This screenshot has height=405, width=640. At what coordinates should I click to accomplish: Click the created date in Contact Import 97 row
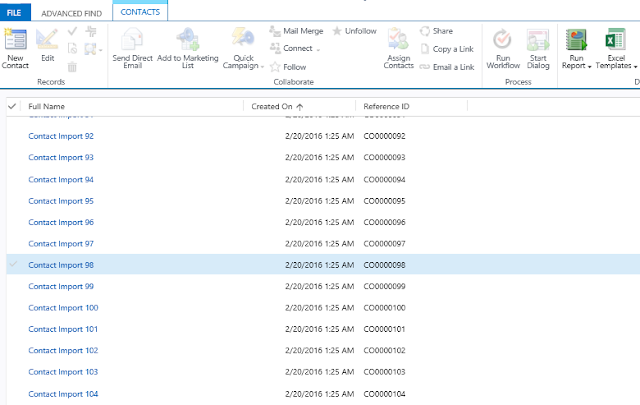320,244
